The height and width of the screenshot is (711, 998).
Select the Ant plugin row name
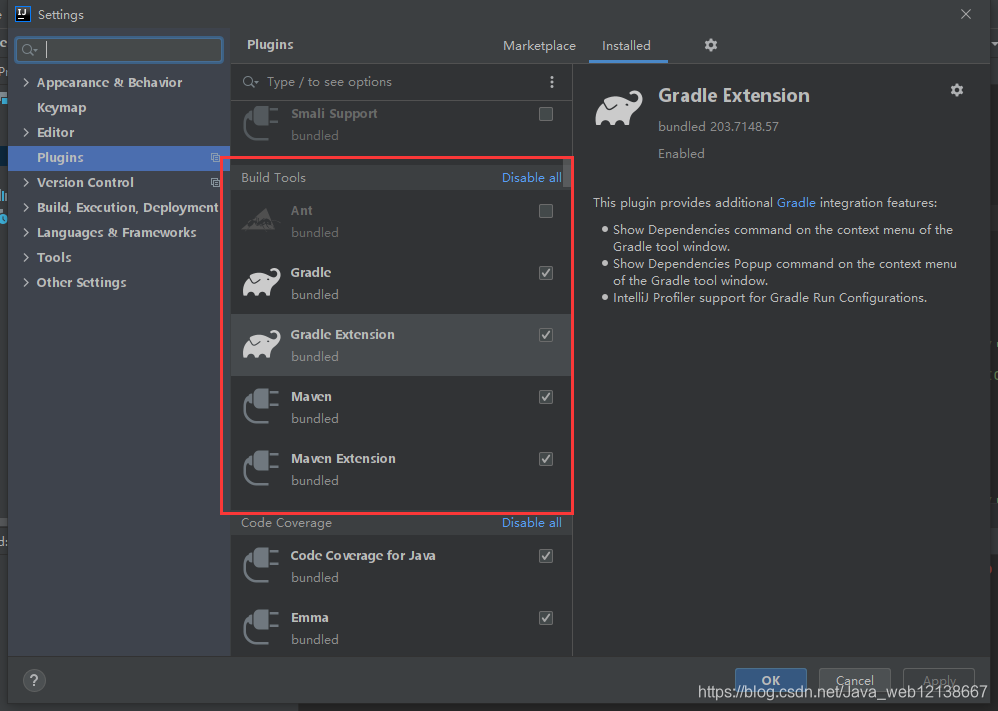pyautogui.click(x=302, y=211)
